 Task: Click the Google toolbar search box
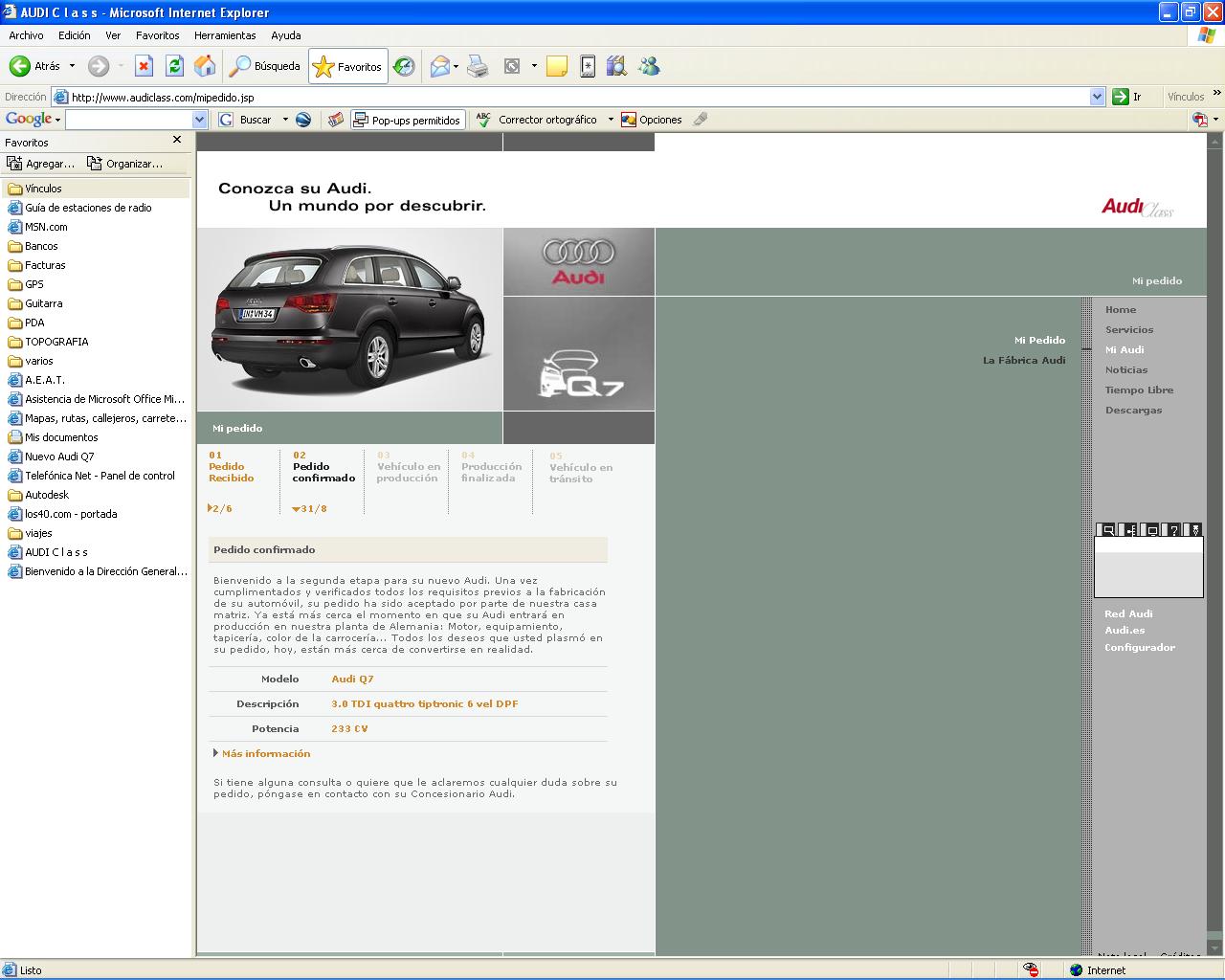tap(129, 120)
